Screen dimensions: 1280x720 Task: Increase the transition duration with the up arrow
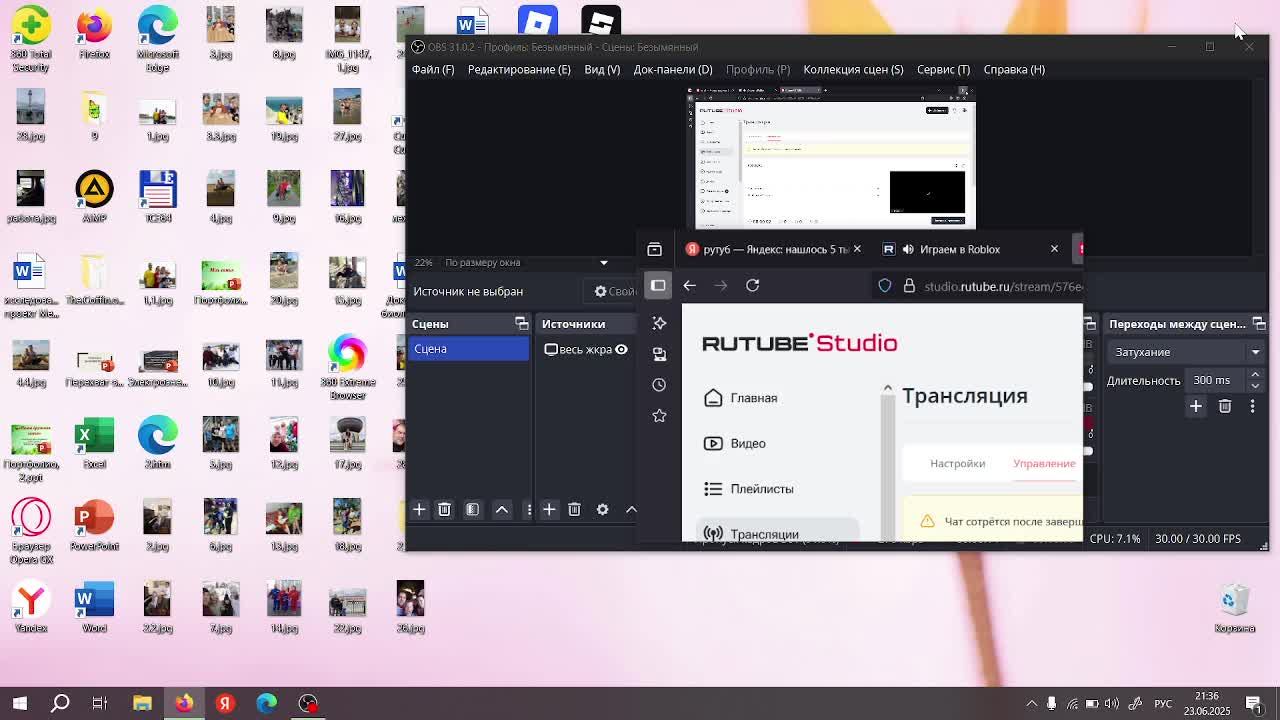1255,375
